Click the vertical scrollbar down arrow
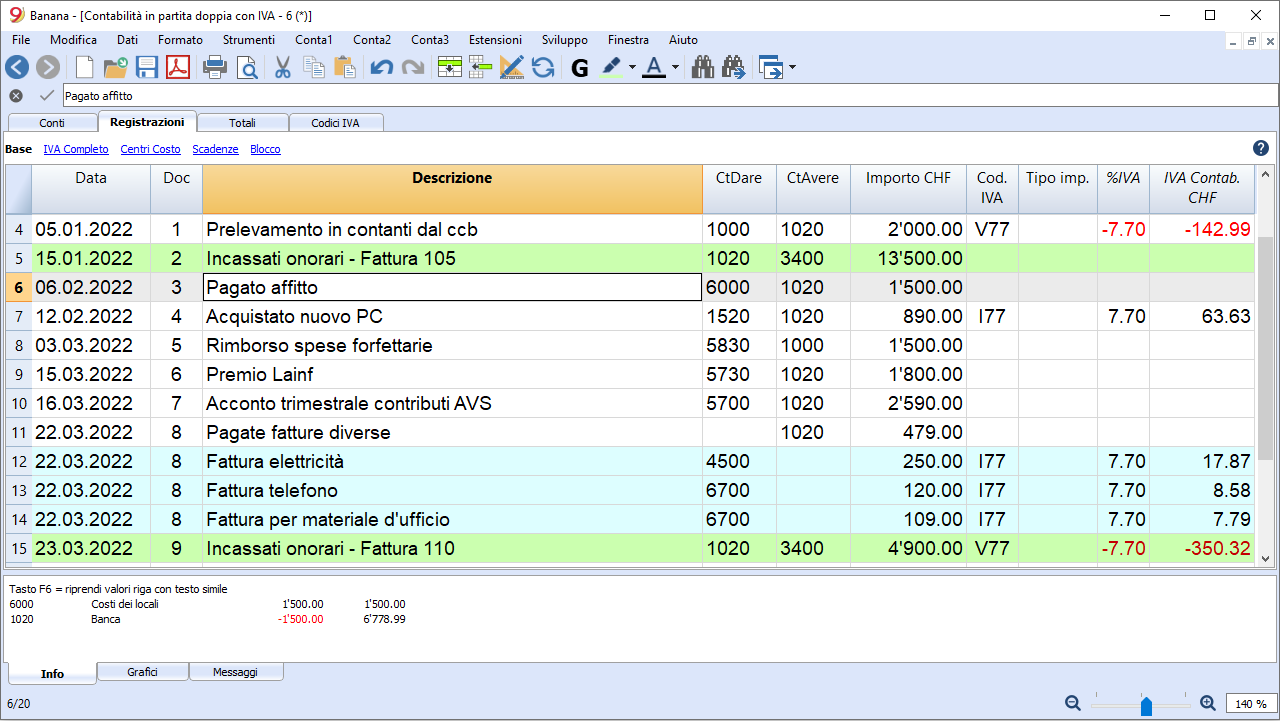 1266,559
